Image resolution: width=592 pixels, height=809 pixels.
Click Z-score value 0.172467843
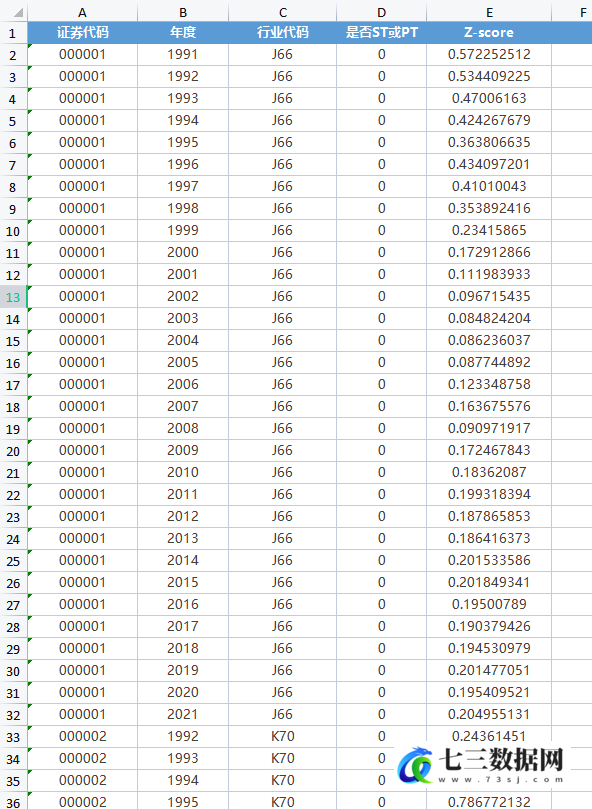pos(489,450)
